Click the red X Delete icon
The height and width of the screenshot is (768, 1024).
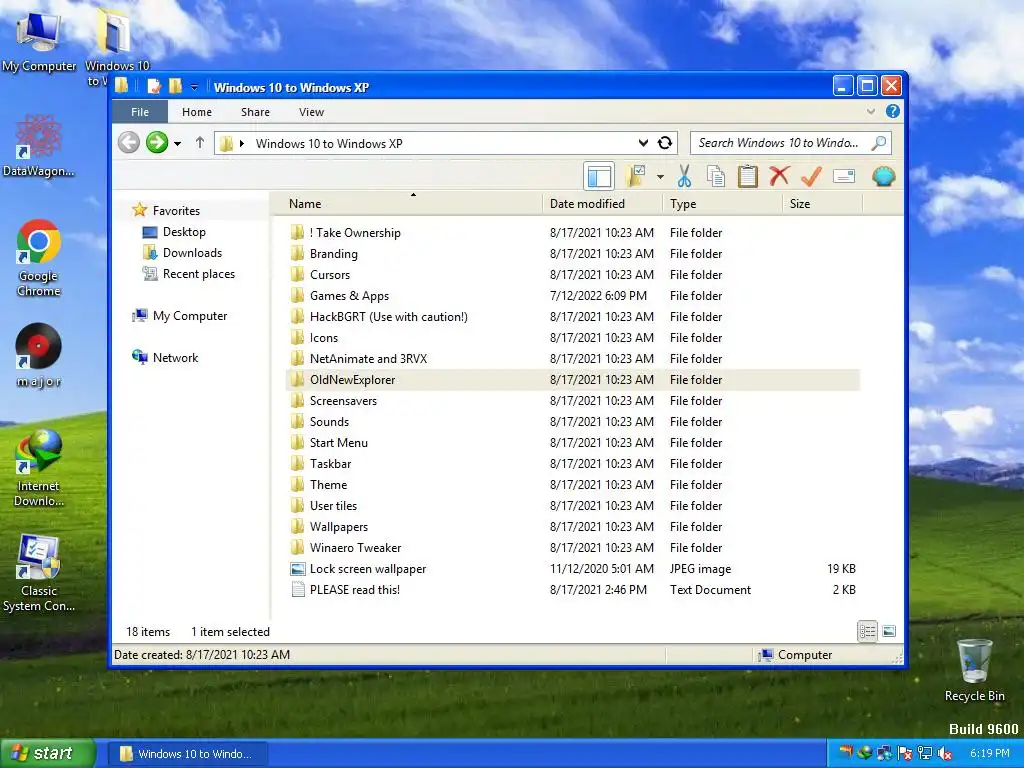point(779,176)
